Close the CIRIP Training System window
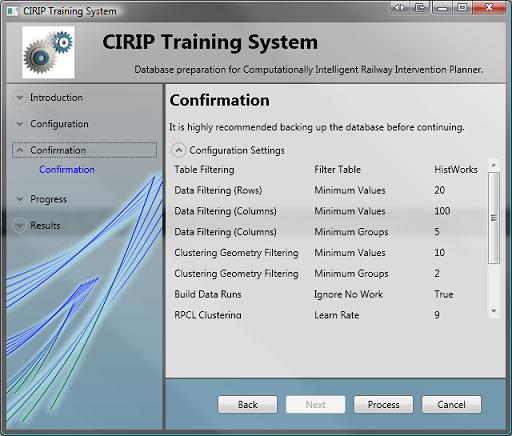 [x=489, y=7]
